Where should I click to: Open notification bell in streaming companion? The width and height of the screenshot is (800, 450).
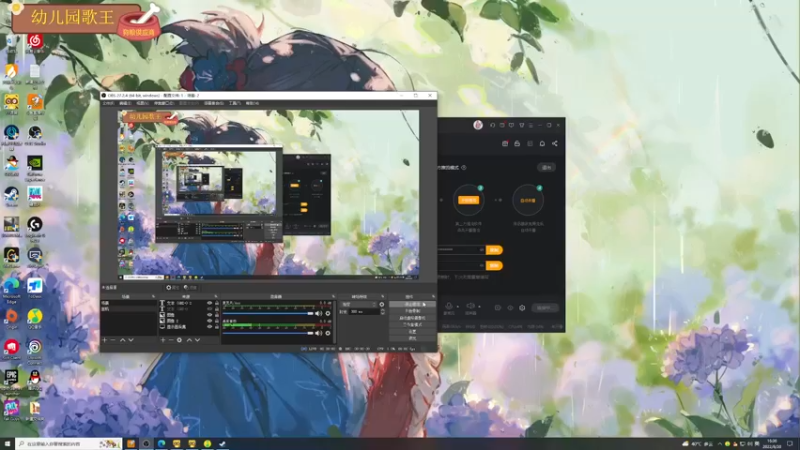tap(542, 143)
